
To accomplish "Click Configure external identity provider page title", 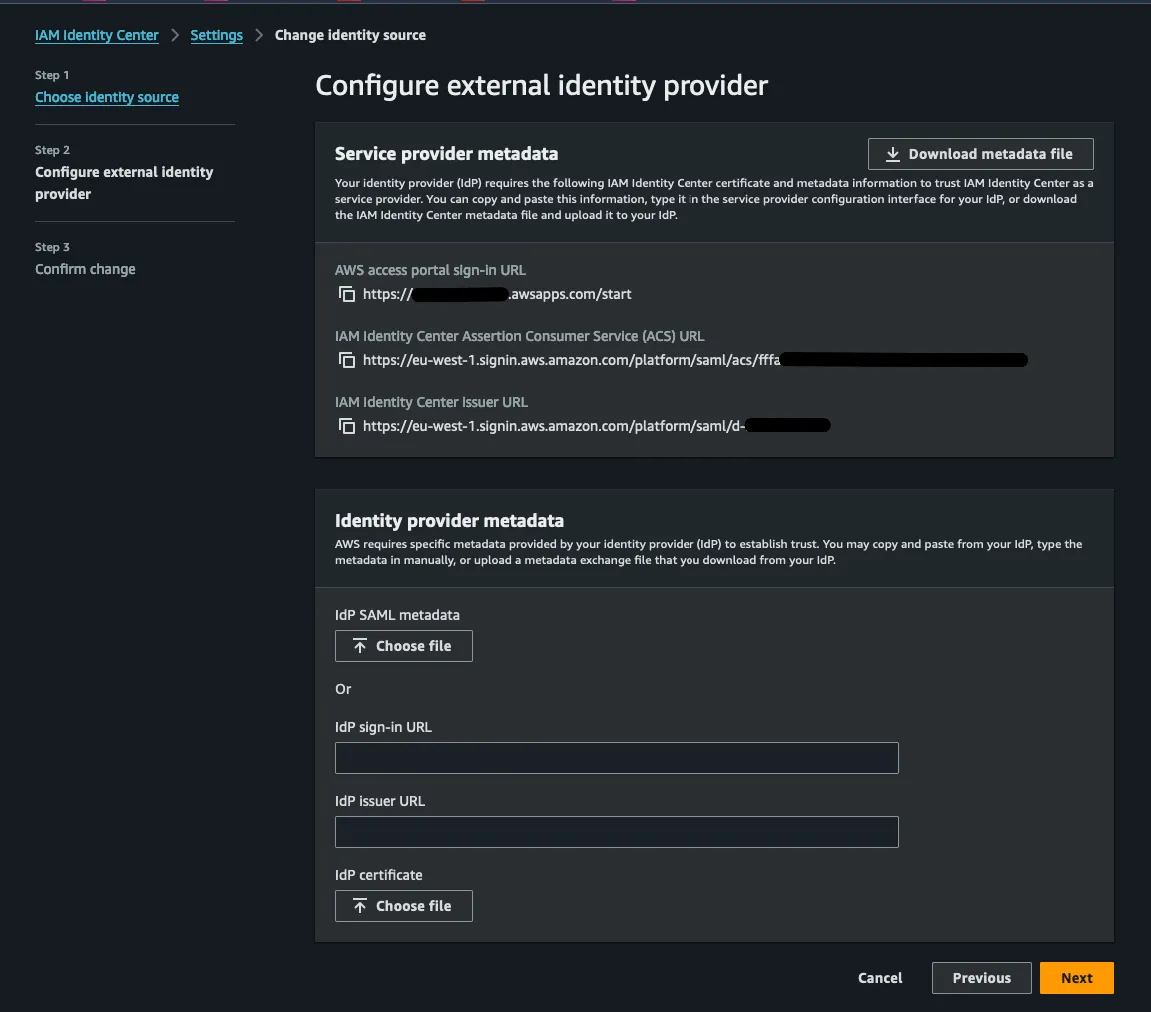I will [x=541, y=86].
